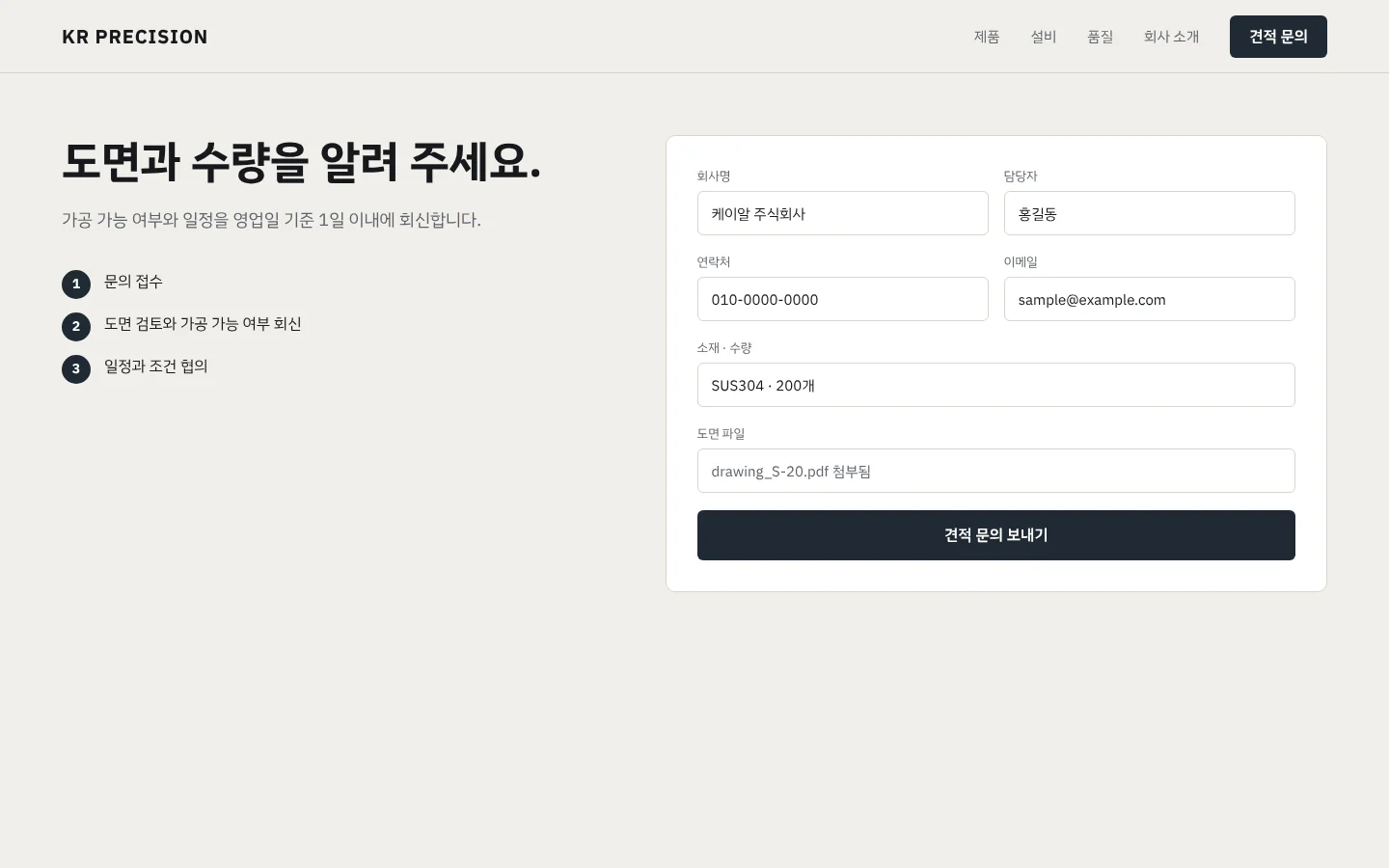This screenshot has height=868, width=1389.
Task: Click the text "도면 검토와 가공 가능 여부 회신"
Action: [203, 324]
